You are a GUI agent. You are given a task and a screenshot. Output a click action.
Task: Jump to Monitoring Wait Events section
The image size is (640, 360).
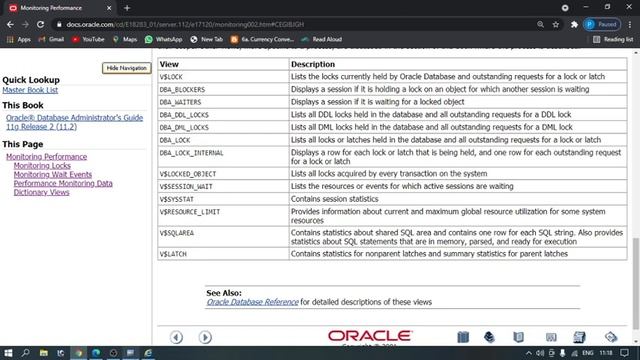tap(53, 175)
